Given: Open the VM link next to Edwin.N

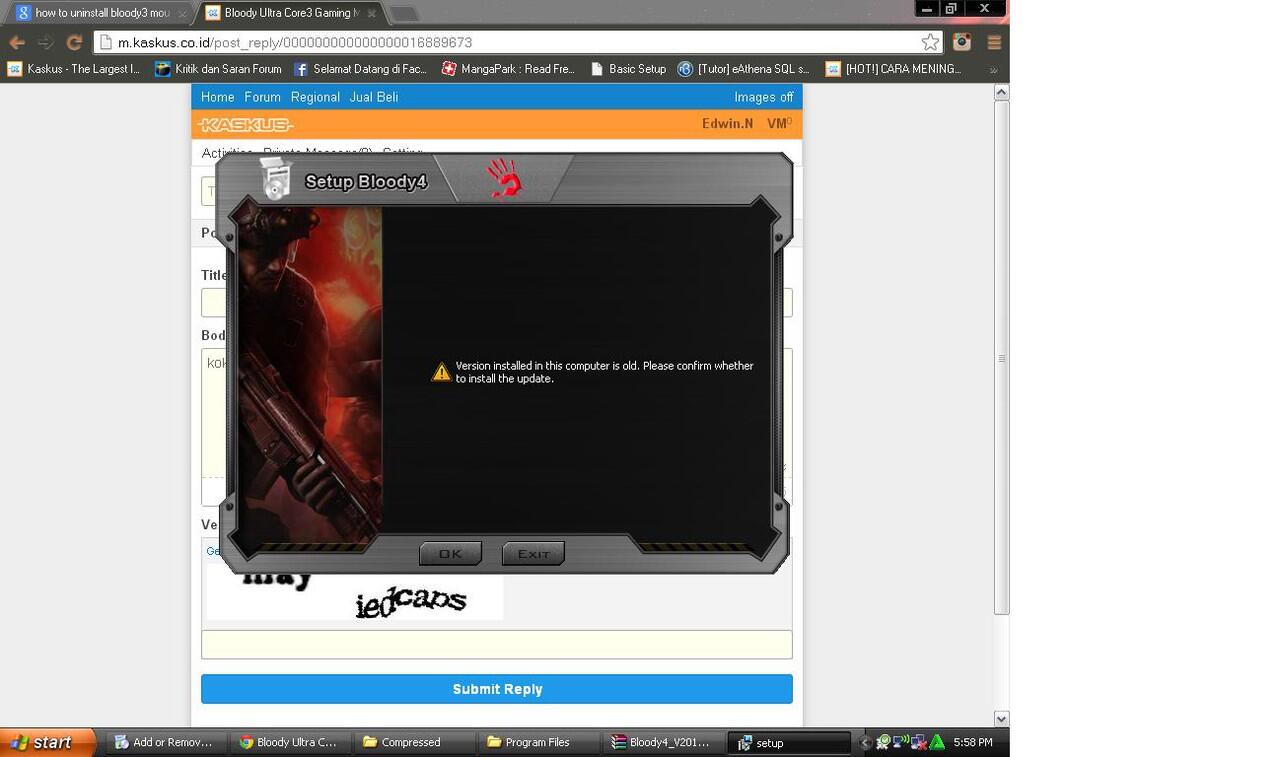Looking at the screenshot, I should (779, 123).
